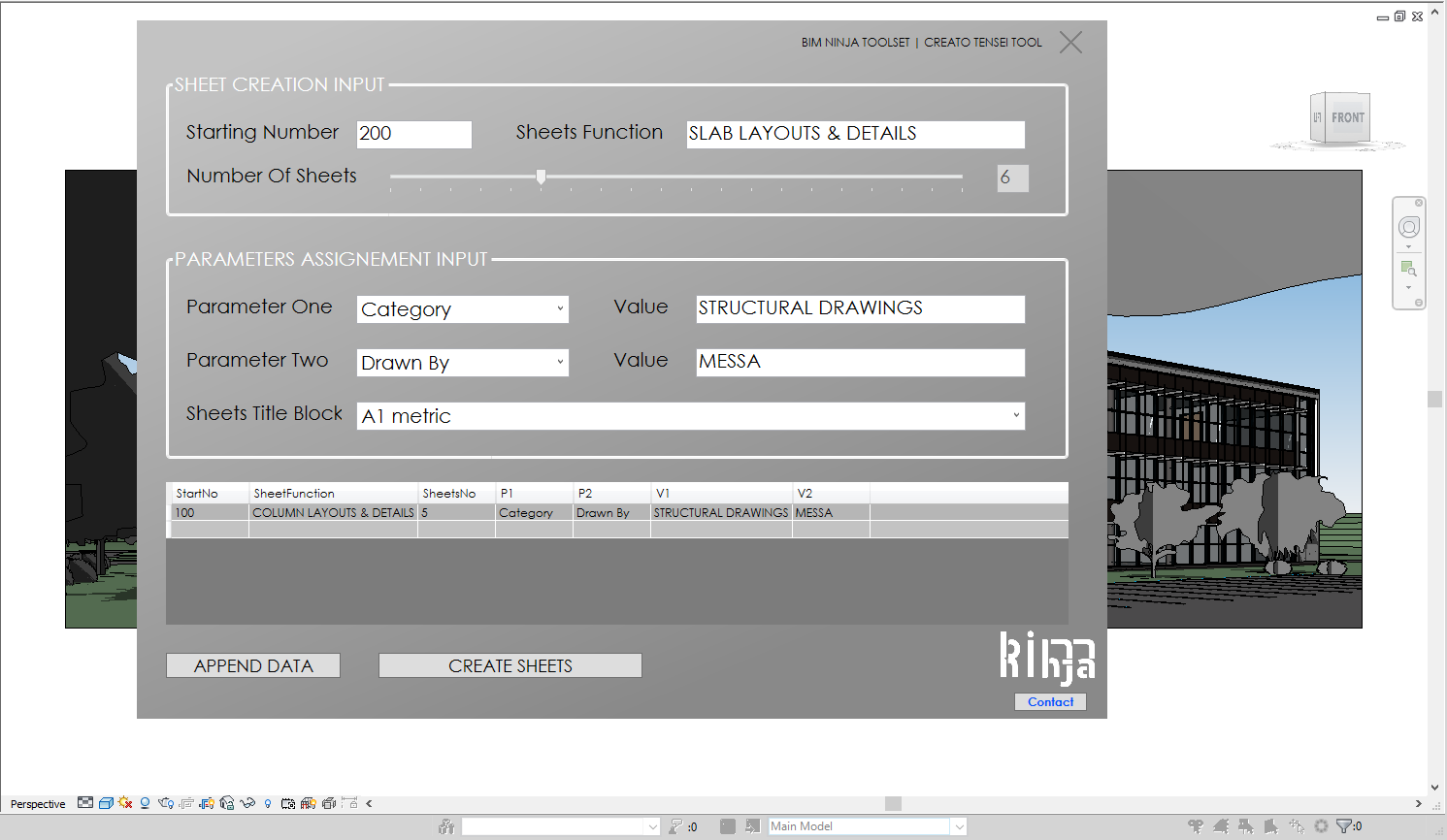Expand the Steering Wheels options arrow
Viewport: 1447px width, 840px height.
pyautogui.click(x=1409, y=246)
